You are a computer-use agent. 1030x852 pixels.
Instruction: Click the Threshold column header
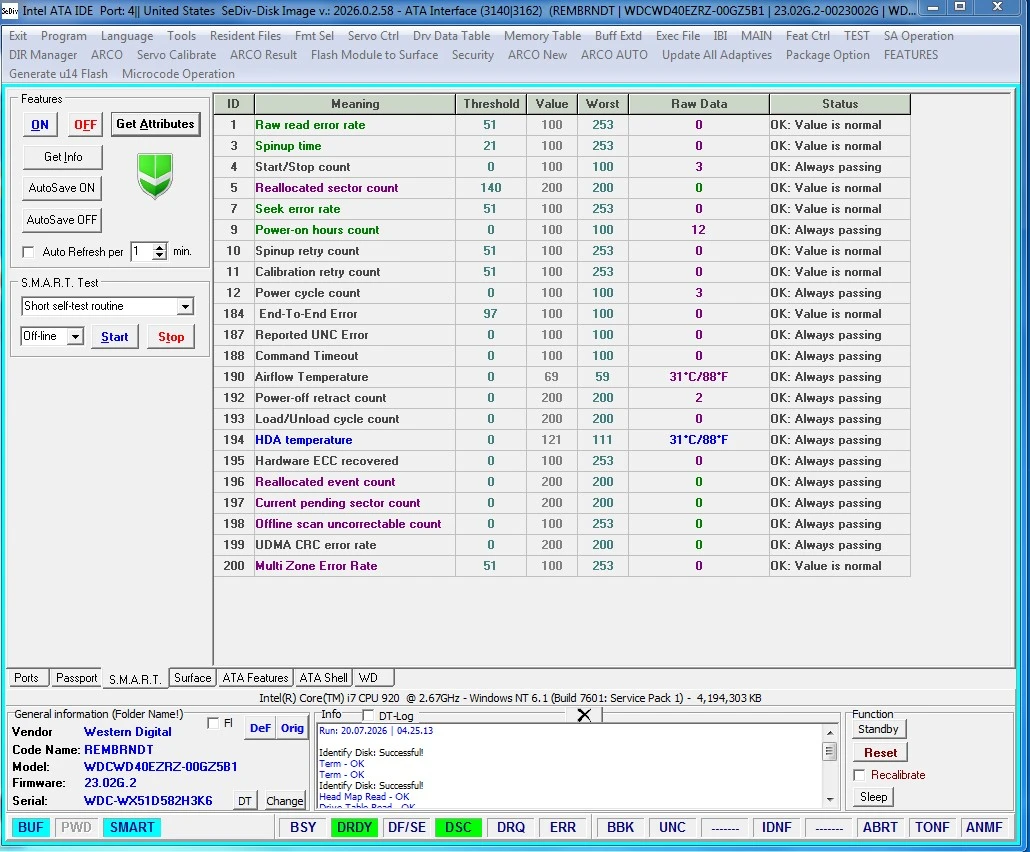click(x=491, y=104)
